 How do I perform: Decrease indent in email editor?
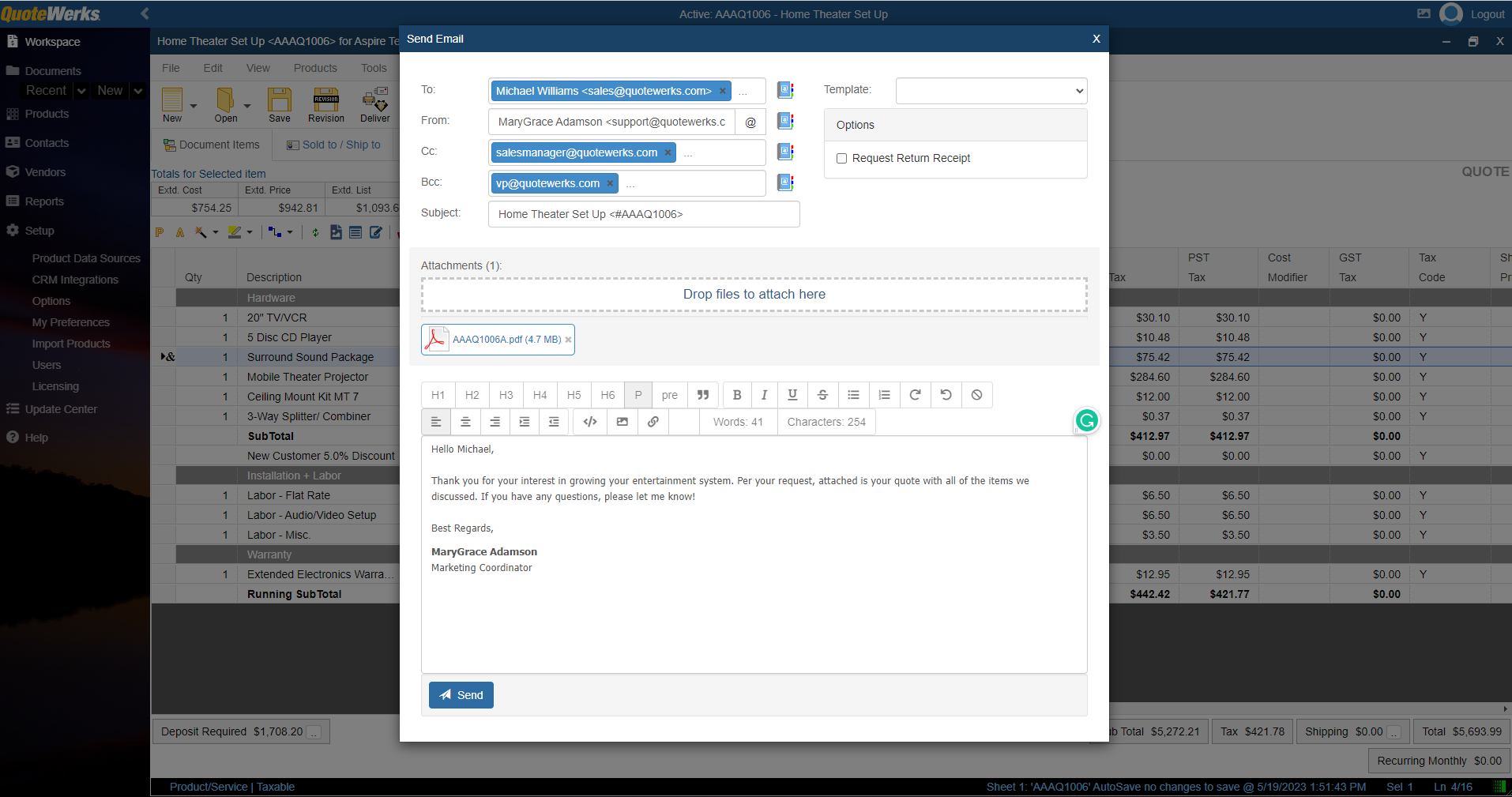(554, 422)
